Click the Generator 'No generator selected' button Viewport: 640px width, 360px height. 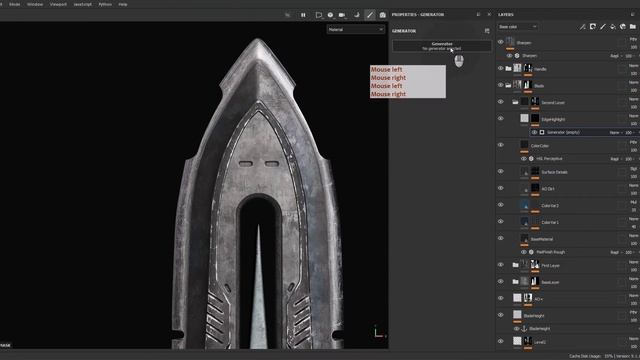pos(442,46)
